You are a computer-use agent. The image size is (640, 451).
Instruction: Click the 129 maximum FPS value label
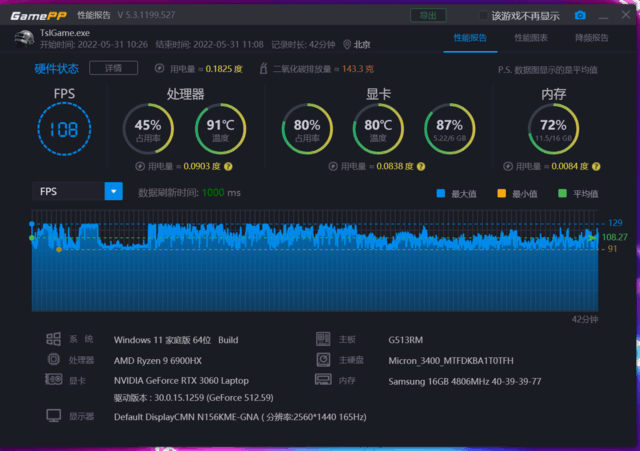point(615,223)
